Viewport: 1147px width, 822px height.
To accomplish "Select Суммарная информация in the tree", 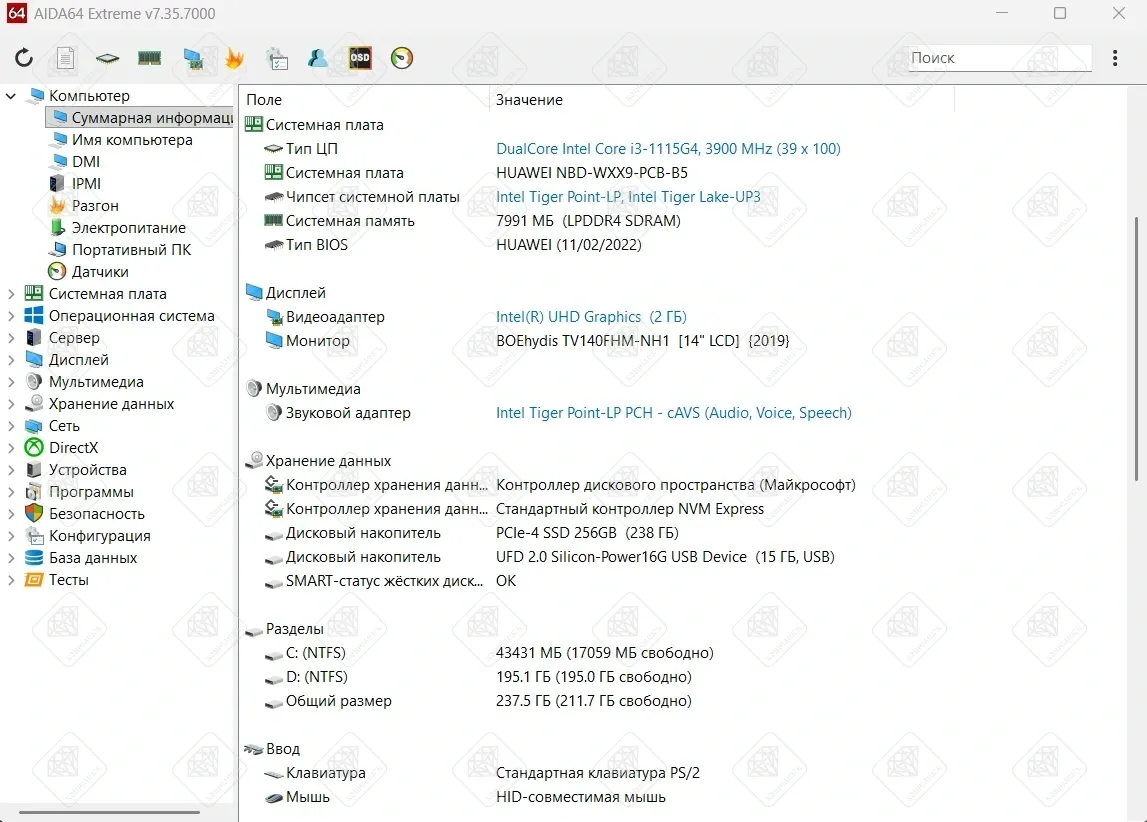I will point(140,118).
